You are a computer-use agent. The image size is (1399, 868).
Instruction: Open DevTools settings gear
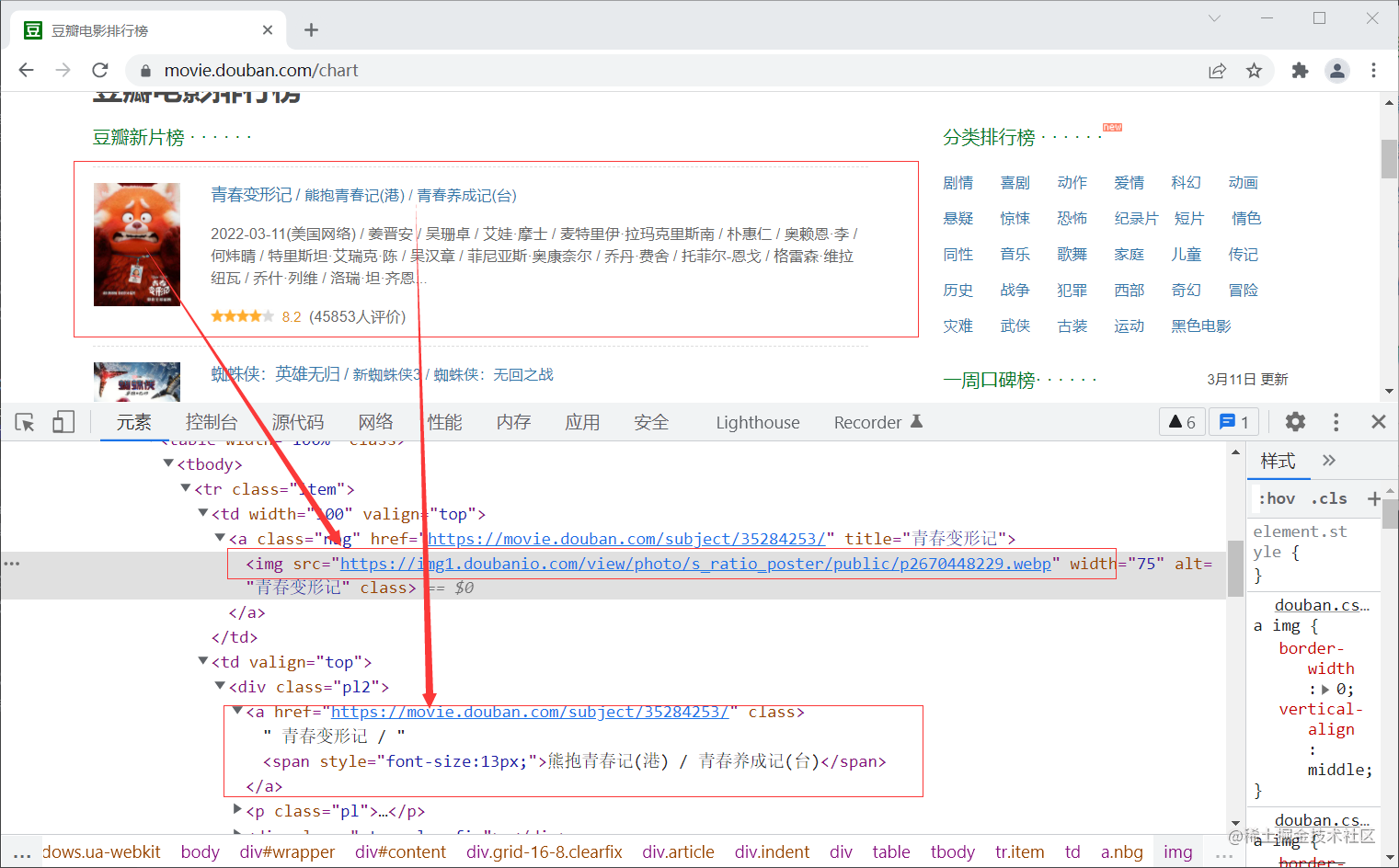click(x=1295, y=421)
